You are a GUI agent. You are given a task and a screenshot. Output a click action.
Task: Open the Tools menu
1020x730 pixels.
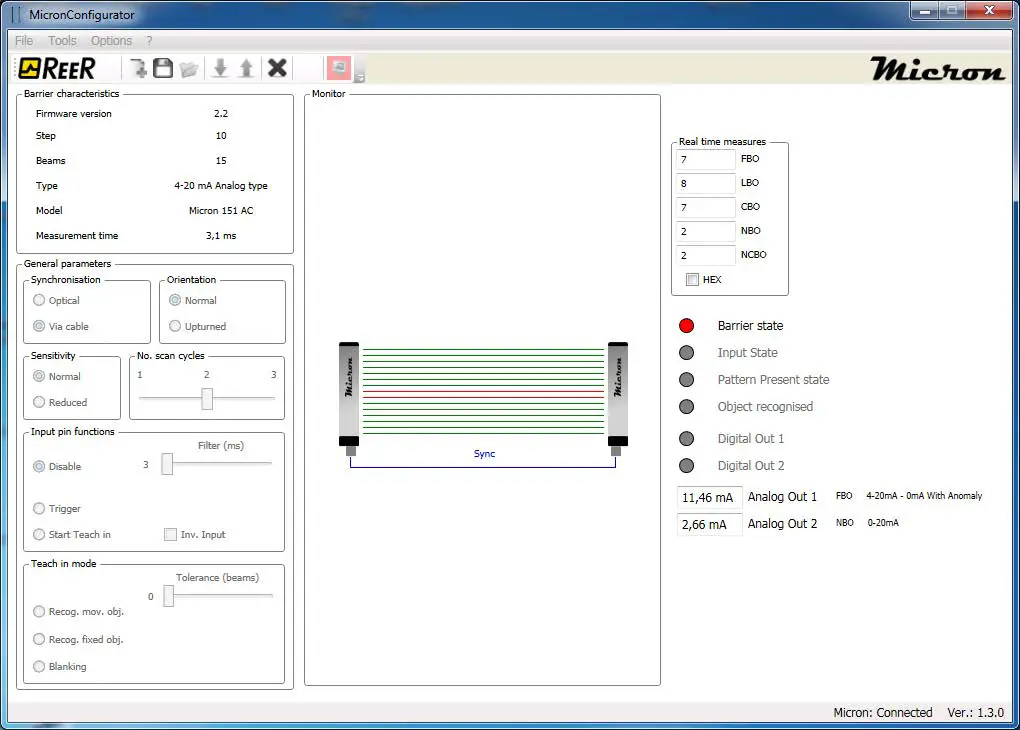[62, 40]
